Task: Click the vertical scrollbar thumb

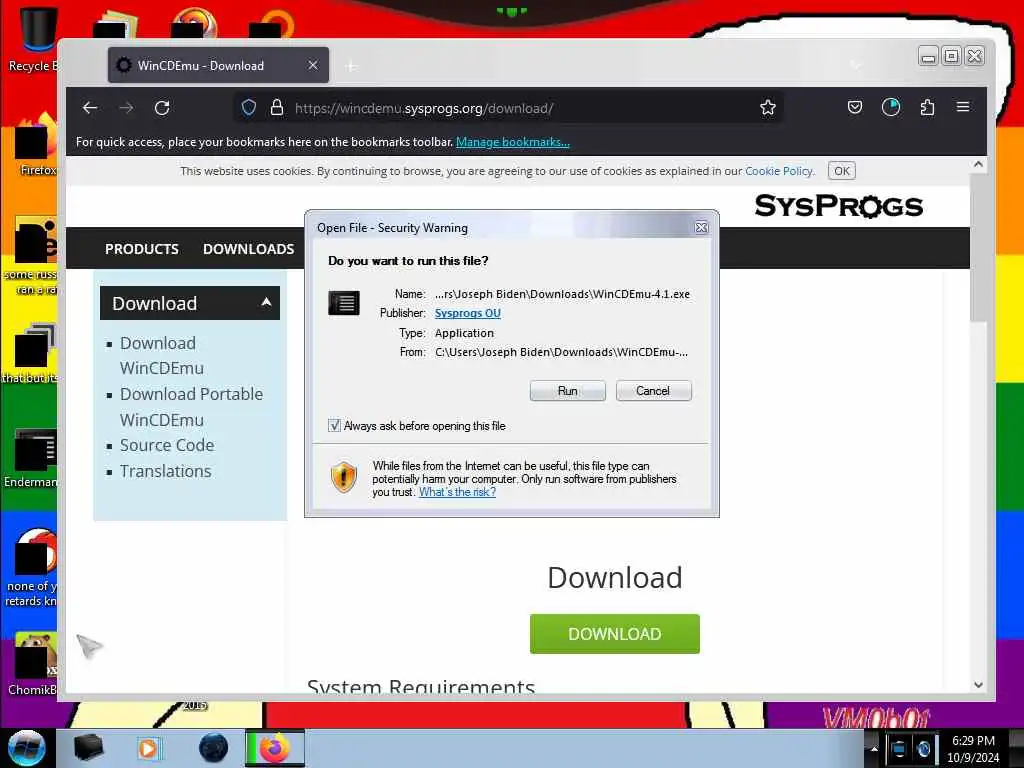Action: point(978,248)
